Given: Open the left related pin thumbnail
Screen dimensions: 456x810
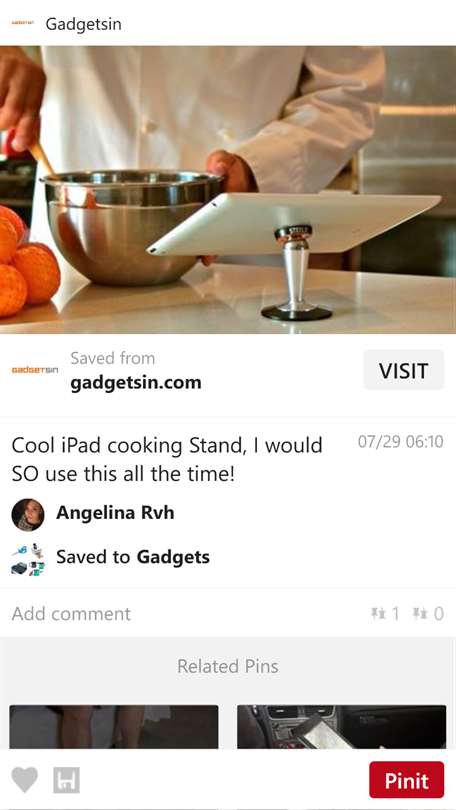Looking at the screenshot, I should click(x=114, y=727).
